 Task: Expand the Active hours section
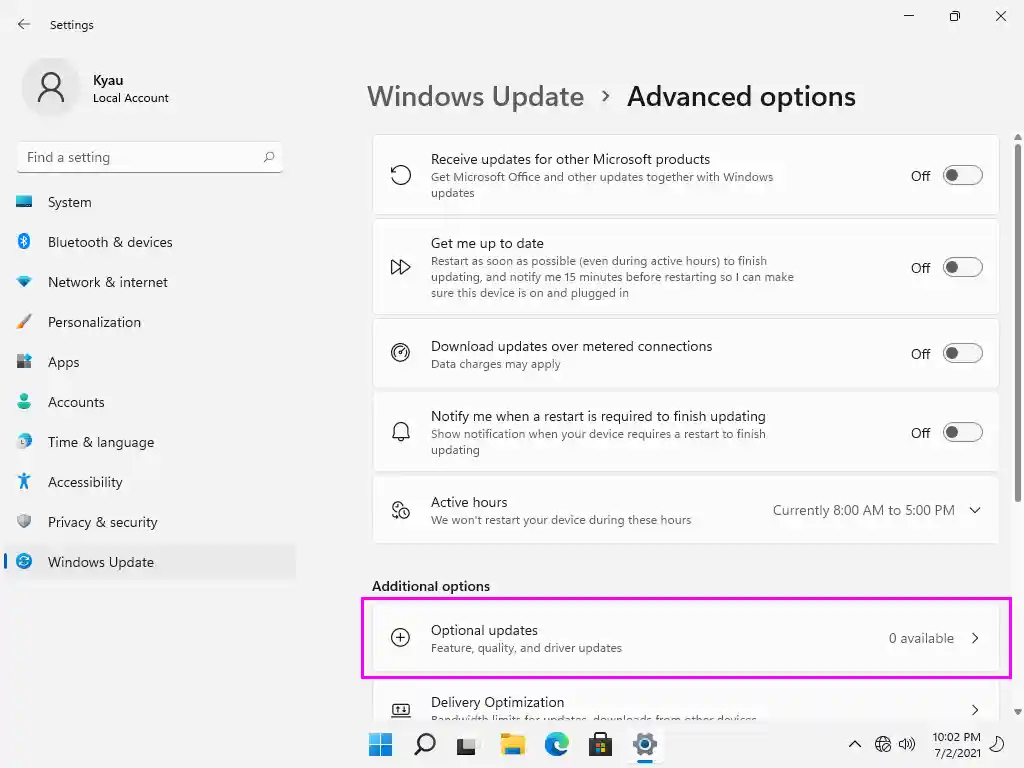[x=975, y=510]
